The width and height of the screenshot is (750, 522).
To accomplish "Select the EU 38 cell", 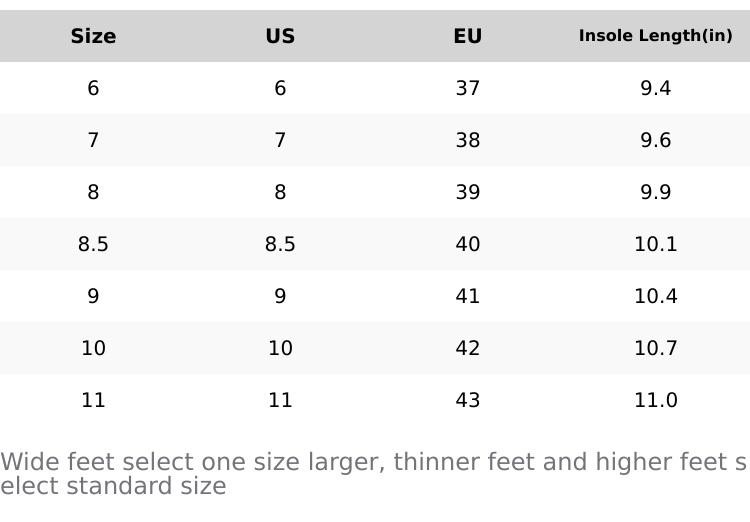I will tap(468, 140).
